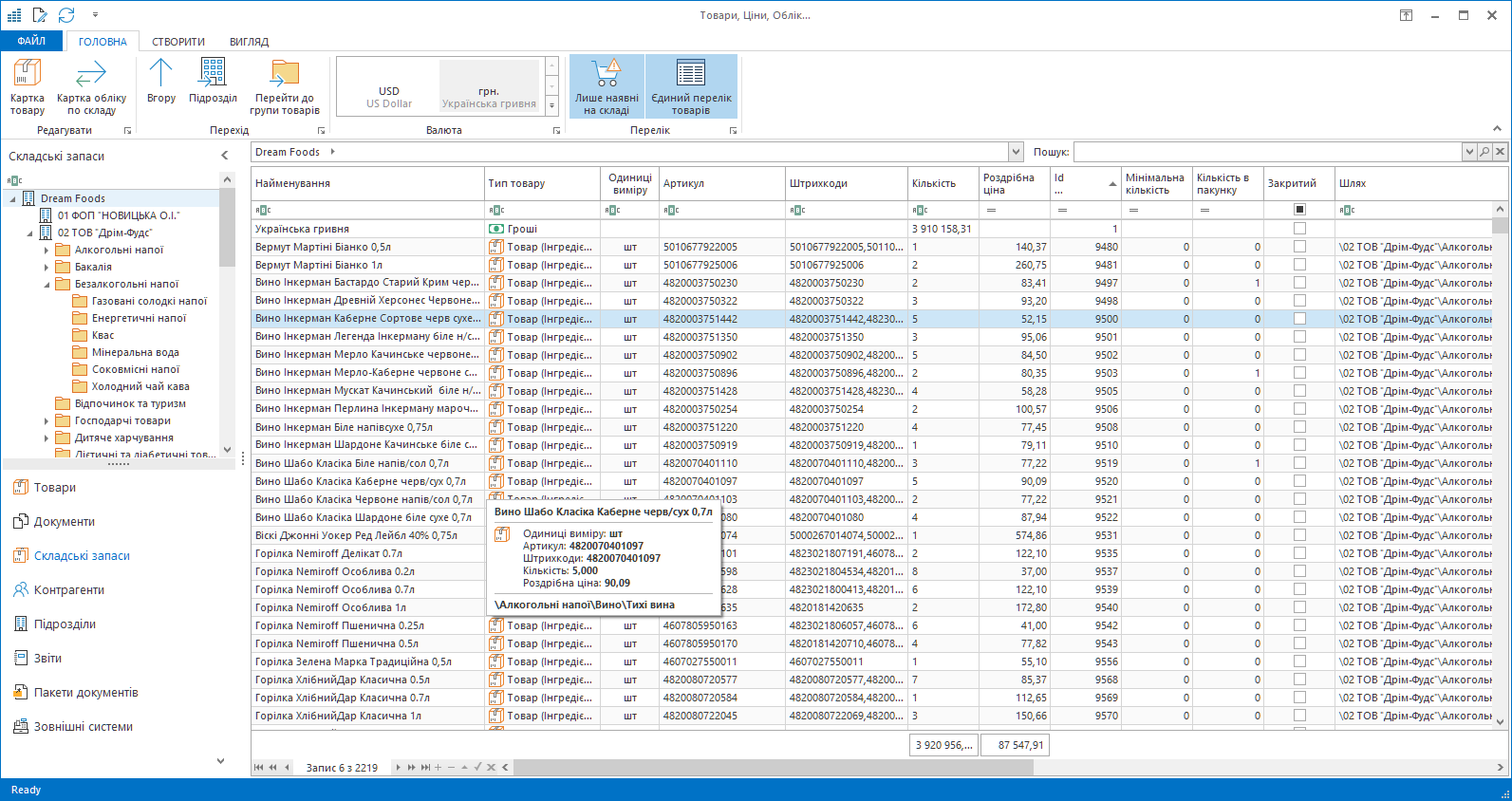The width and height of the screenshot is (1512, 801).
Task: Open Картка обліку по складу
Action: click(91, 87)
